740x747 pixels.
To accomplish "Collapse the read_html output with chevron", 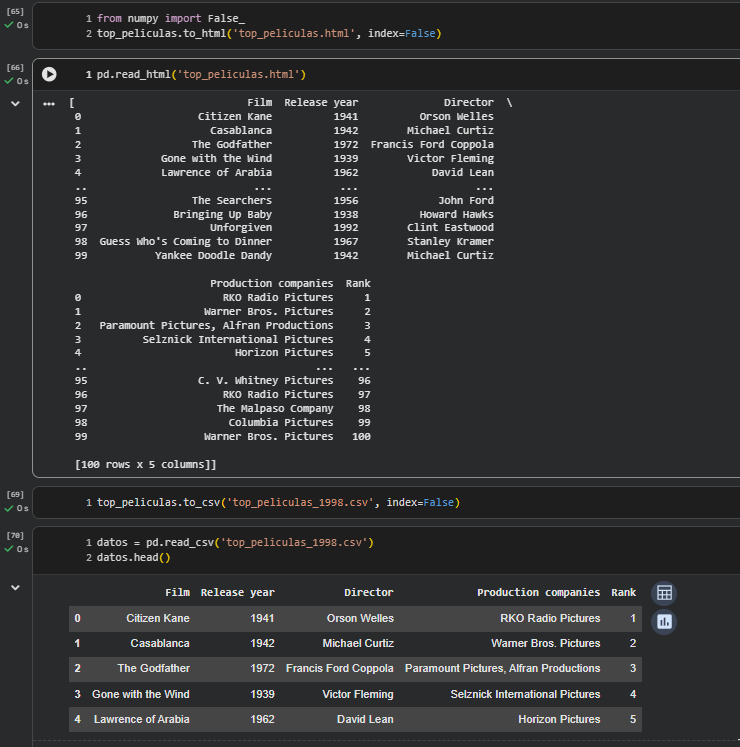I will coord(15,103).
